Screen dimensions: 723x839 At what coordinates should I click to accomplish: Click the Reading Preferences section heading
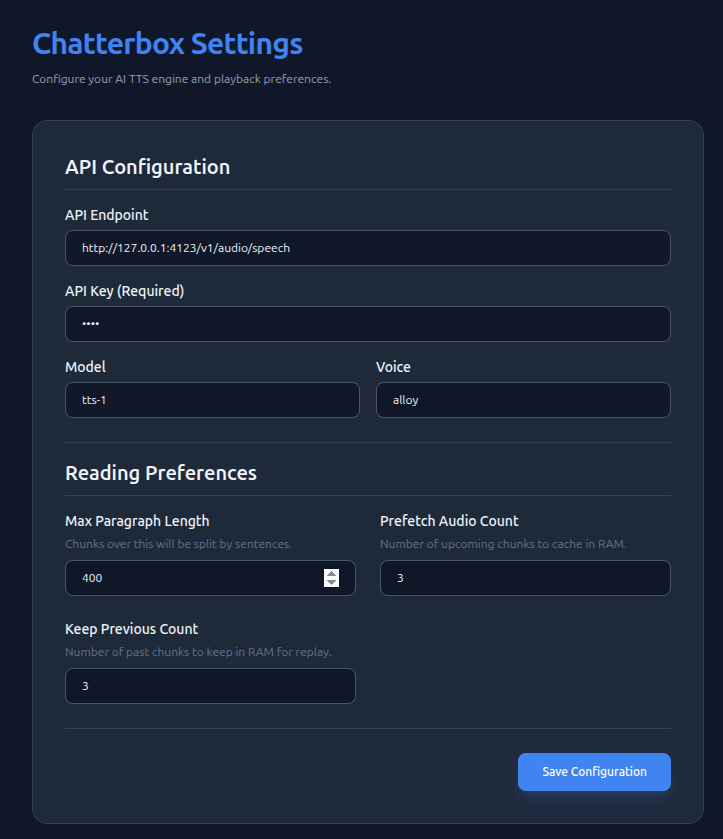pos(161,473)
